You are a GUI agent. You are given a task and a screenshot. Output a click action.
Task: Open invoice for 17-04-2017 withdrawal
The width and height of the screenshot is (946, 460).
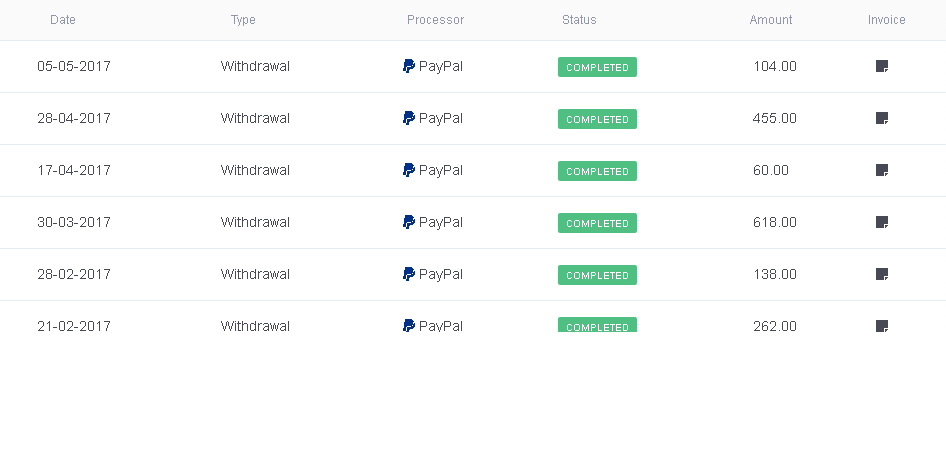882,171
